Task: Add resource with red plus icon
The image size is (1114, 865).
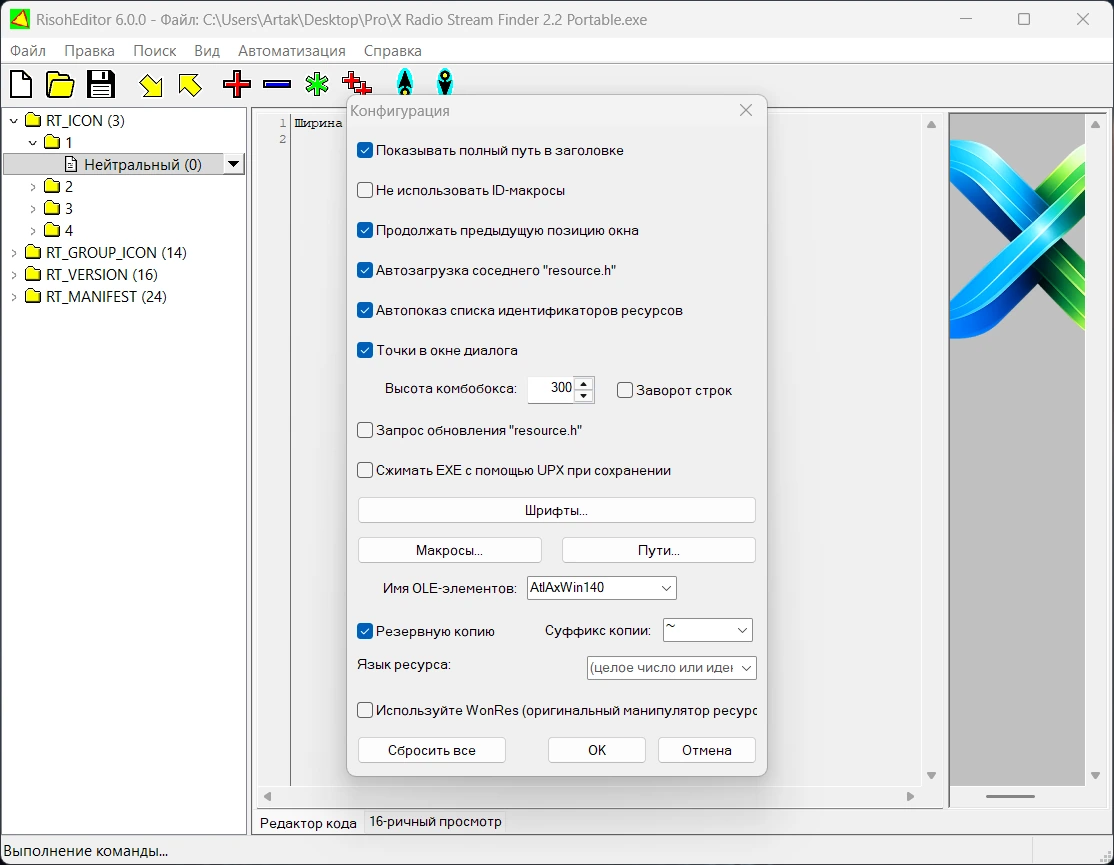Action: point(237,84)
